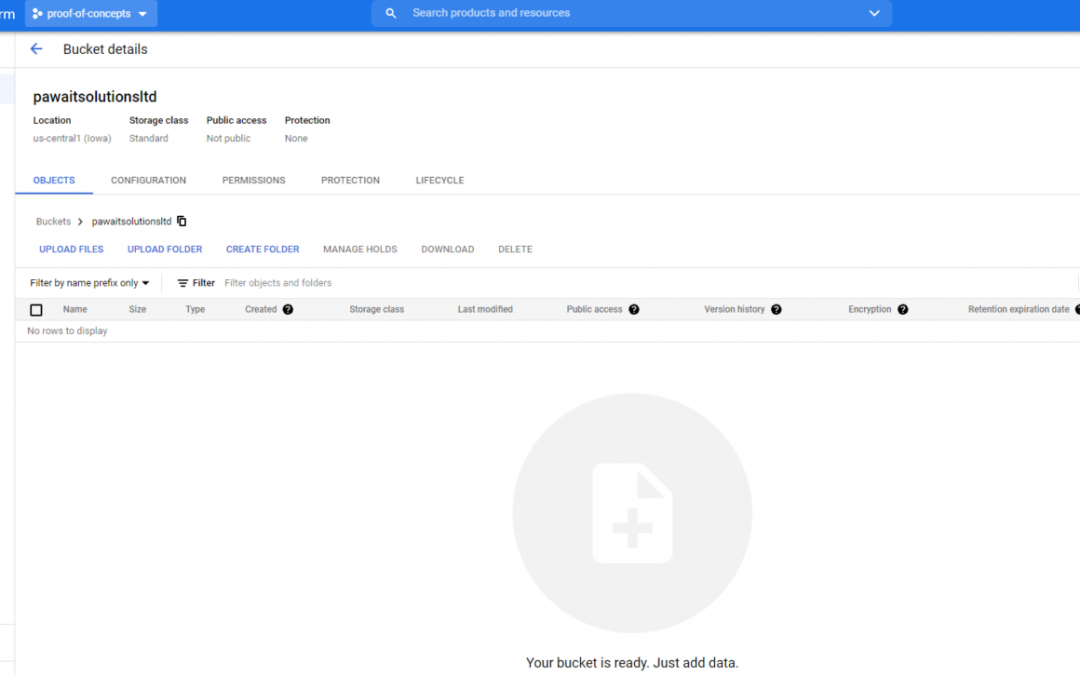Click the search magnifier icon

(391, 13)
